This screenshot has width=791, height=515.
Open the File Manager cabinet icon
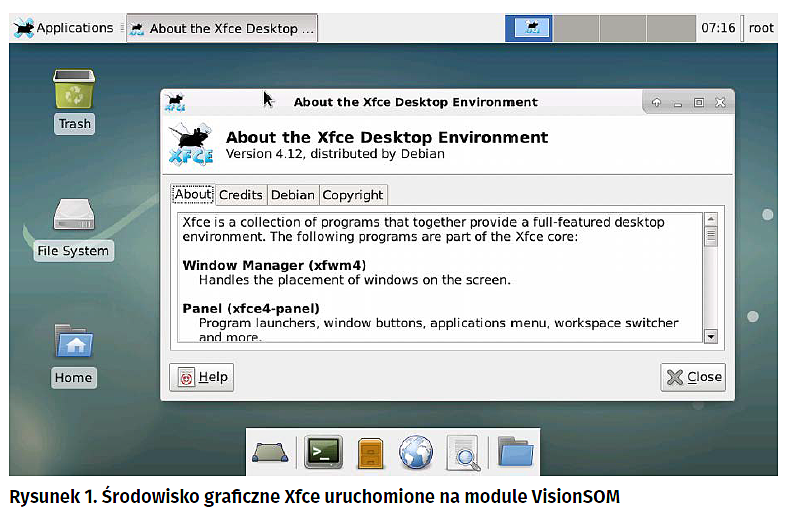(370, 453)
